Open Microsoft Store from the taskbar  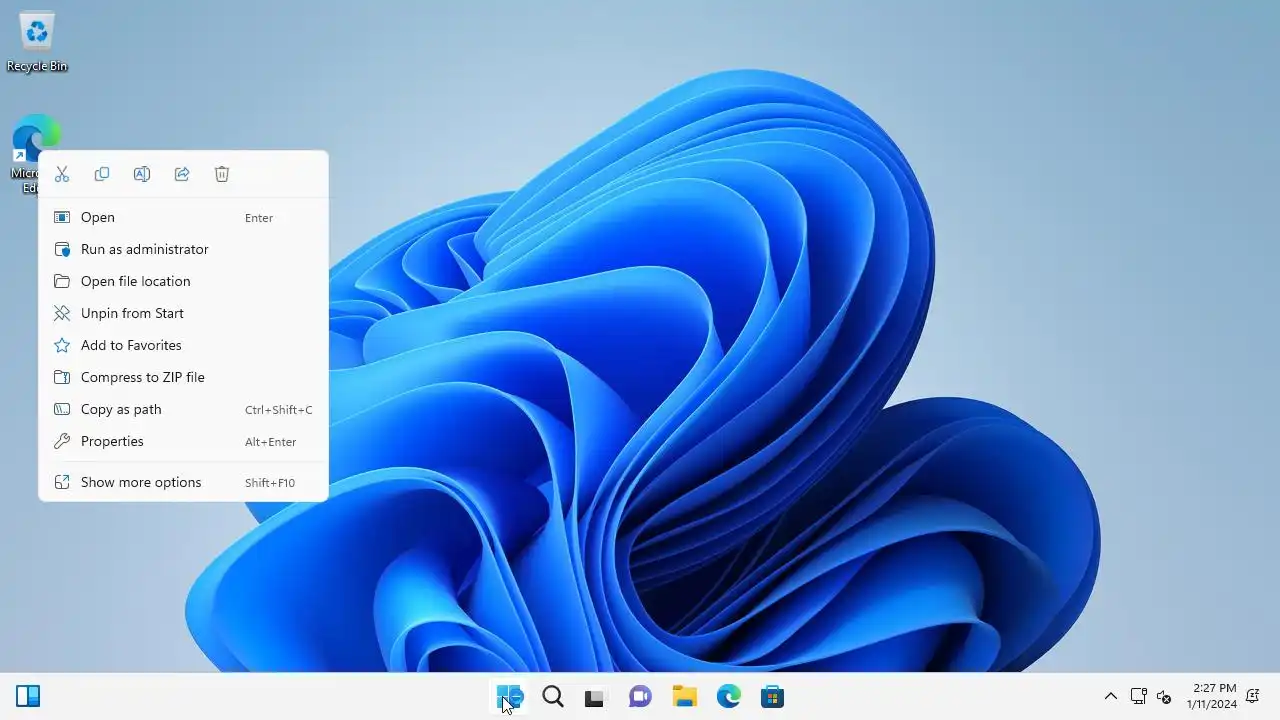point(772,696)
